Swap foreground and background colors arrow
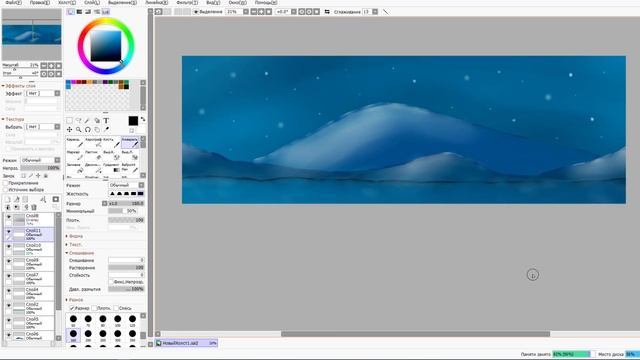The image size is (640, 360). click(143, 119)
